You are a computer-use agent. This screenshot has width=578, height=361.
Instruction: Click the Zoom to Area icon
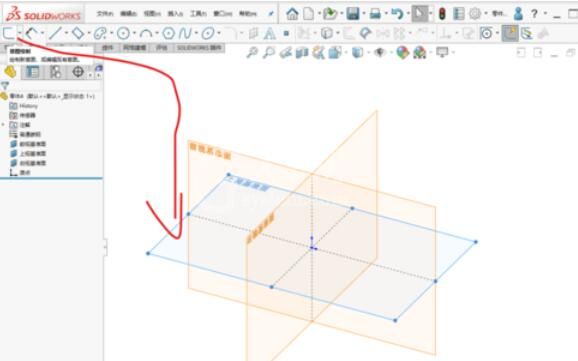click(269, 53)
